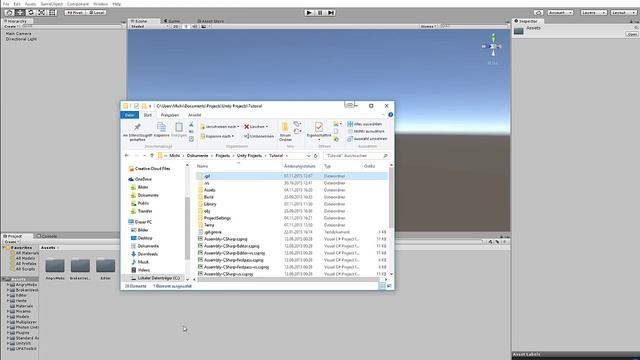Open Unity Component menu
640x360 pixels.
[x=78, y=4]
